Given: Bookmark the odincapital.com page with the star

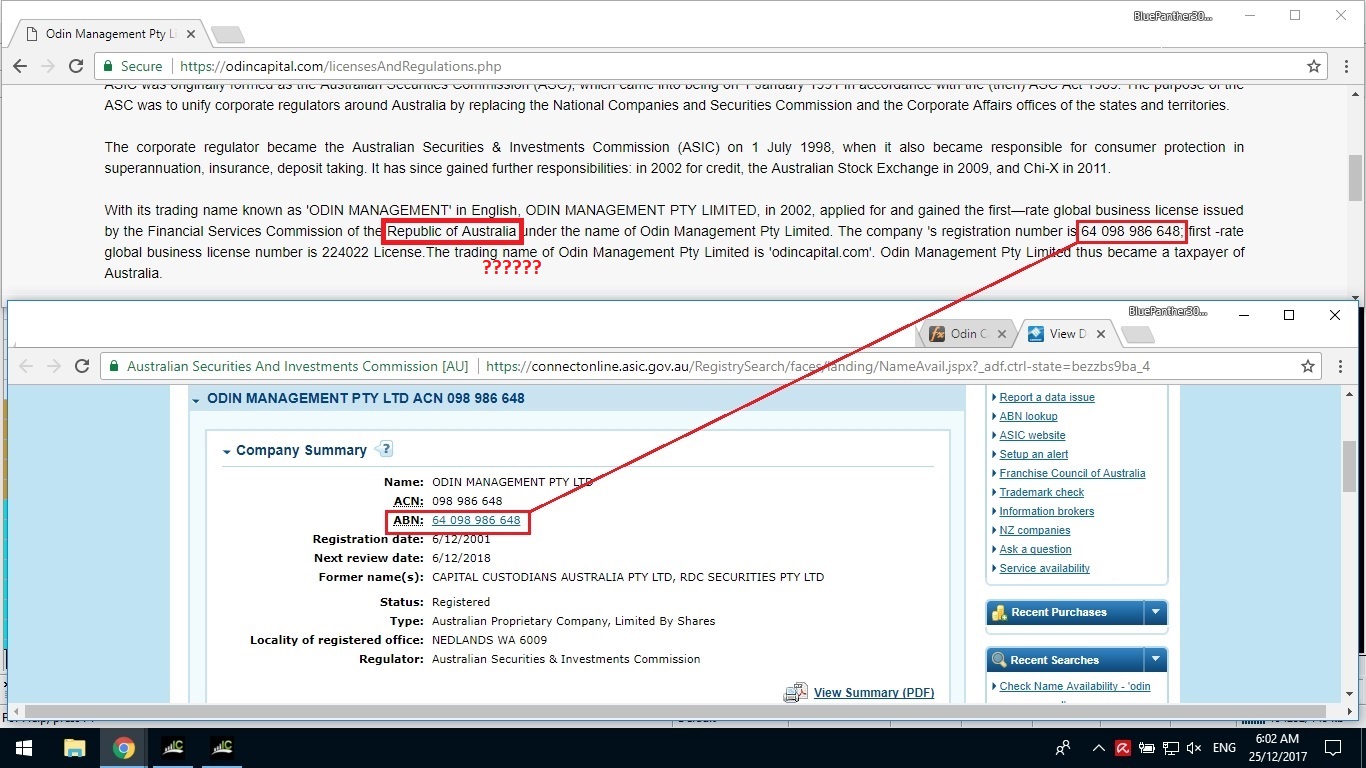Looking at the screenshot, I should click(1314, 66).
